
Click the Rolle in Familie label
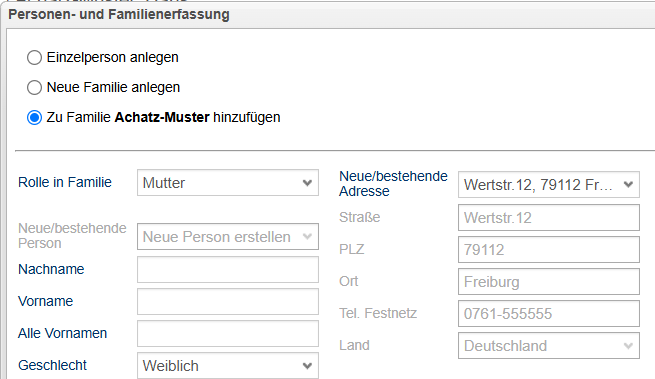(x=65, y=182)
